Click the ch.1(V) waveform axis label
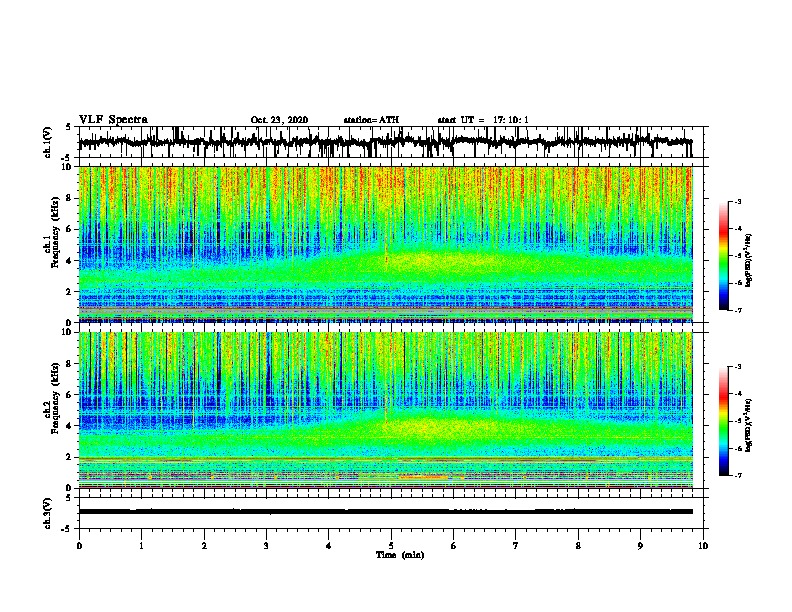This screenshot has width=792, height=612. 48,142
